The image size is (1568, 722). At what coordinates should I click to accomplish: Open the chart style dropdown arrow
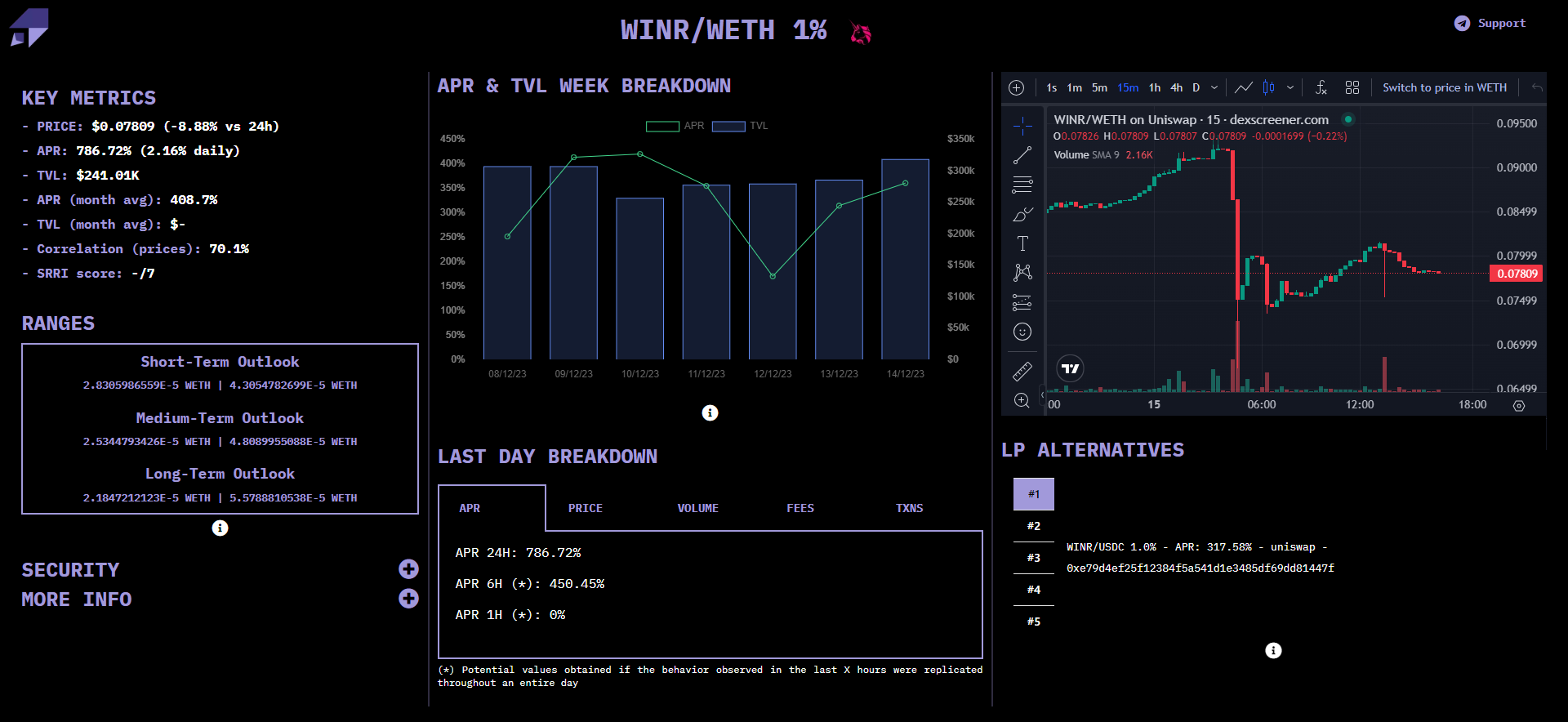coord(1290,87)
